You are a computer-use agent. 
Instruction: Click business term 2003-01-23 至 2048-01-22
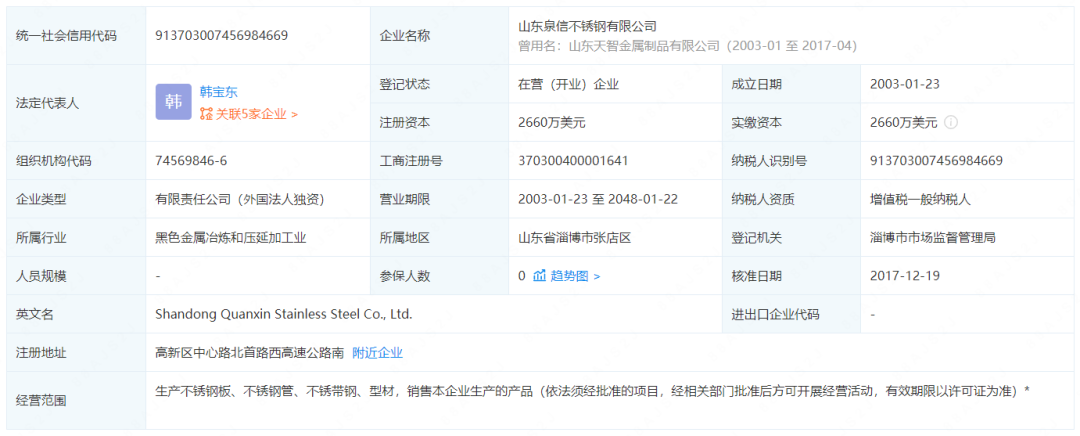coord(598,200)
